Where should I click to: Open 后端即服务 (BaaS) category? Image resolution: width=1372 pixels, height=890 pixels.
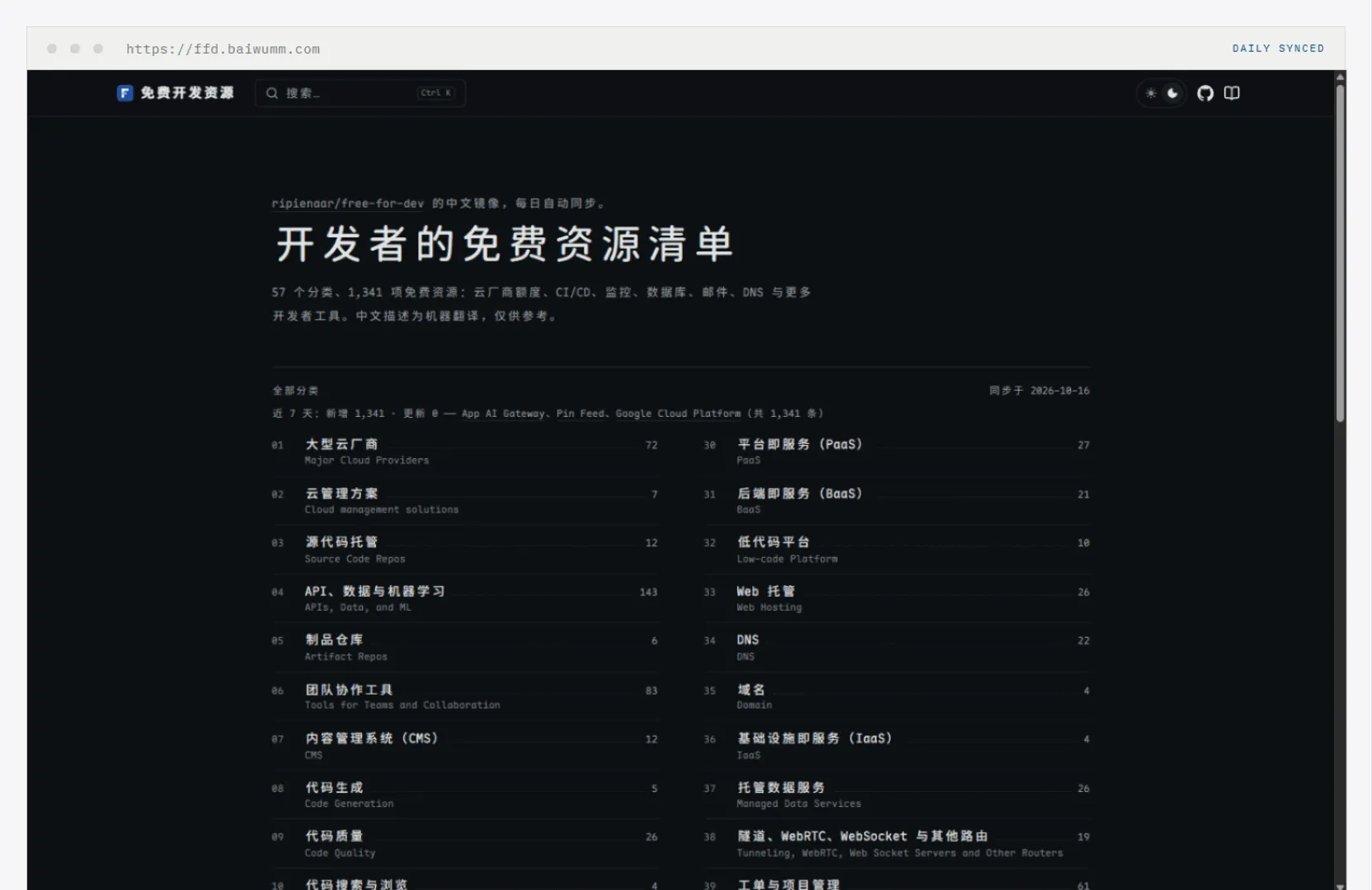tap(897, 501)
